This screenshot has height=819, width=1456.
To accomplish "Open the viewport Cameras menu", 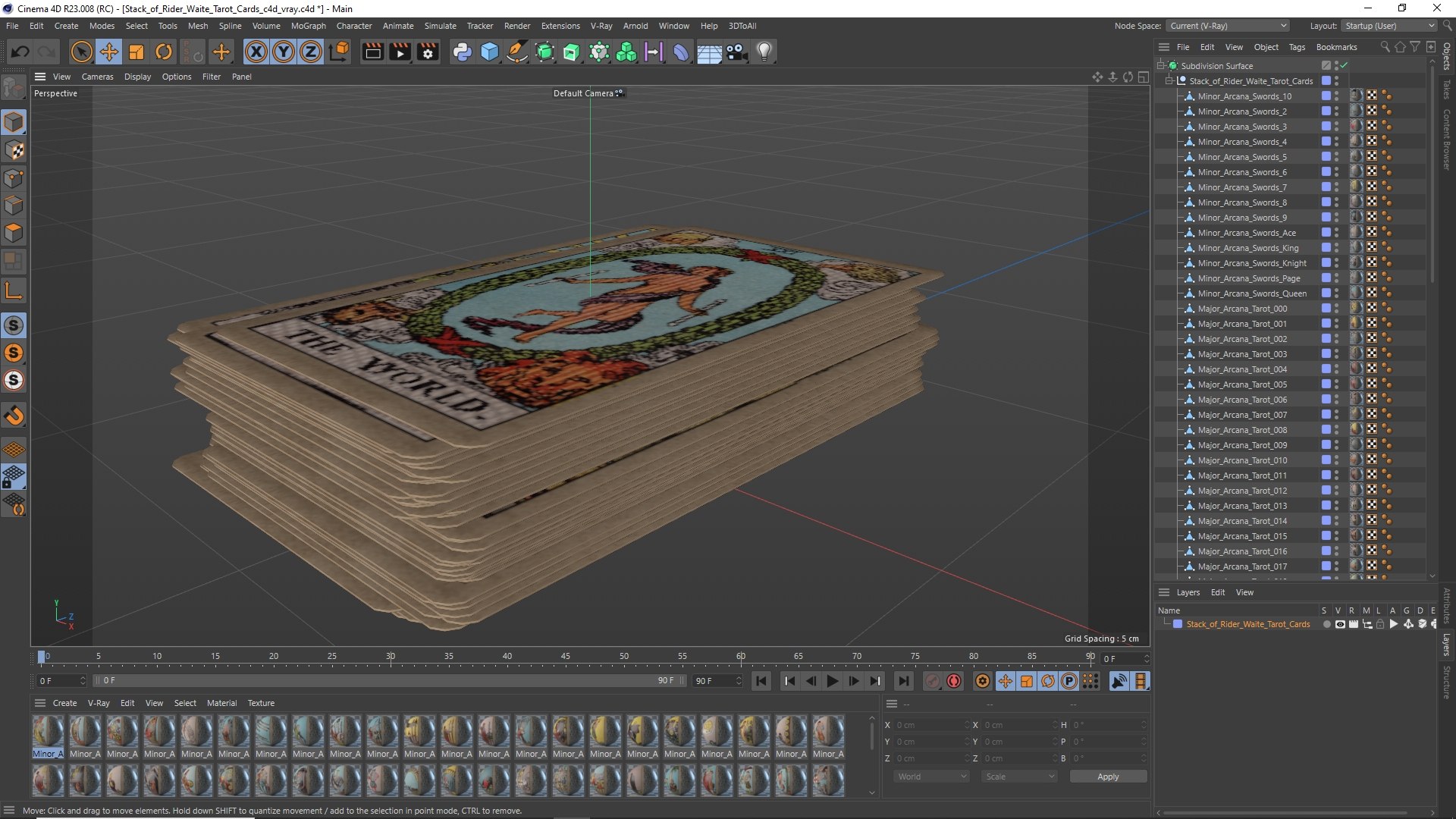I will (x=97, y=77).
